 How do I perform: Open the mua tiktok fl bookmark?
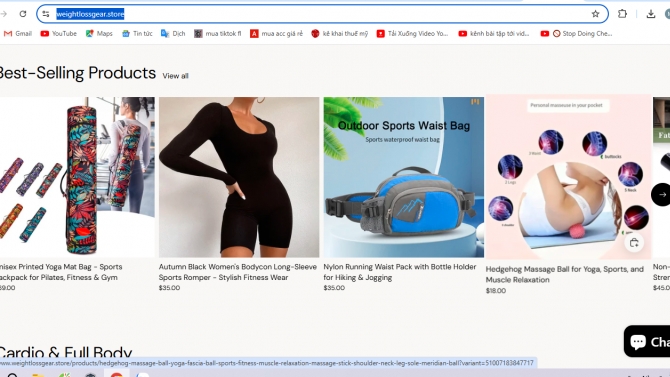point(217,33)
